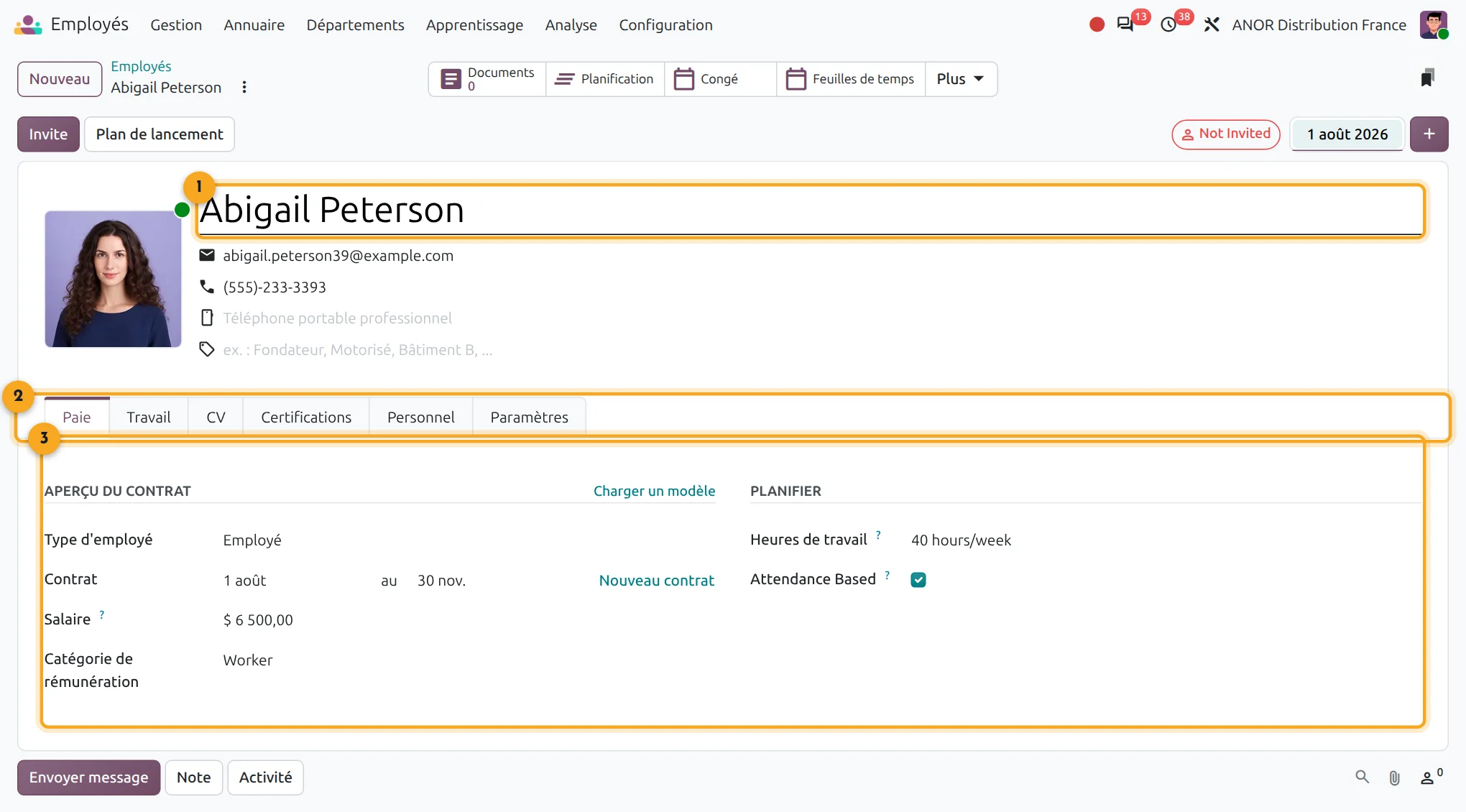Open the debug tools wrench icon
Viewport: 1466px width, 812px height.
[x=1212, y=25]
